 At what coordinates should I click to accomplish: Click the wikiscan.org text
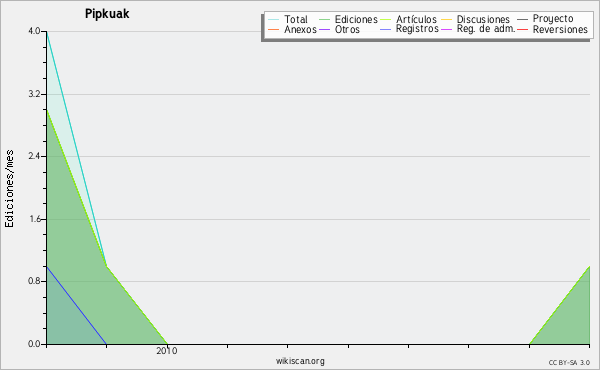pos(300,361)
